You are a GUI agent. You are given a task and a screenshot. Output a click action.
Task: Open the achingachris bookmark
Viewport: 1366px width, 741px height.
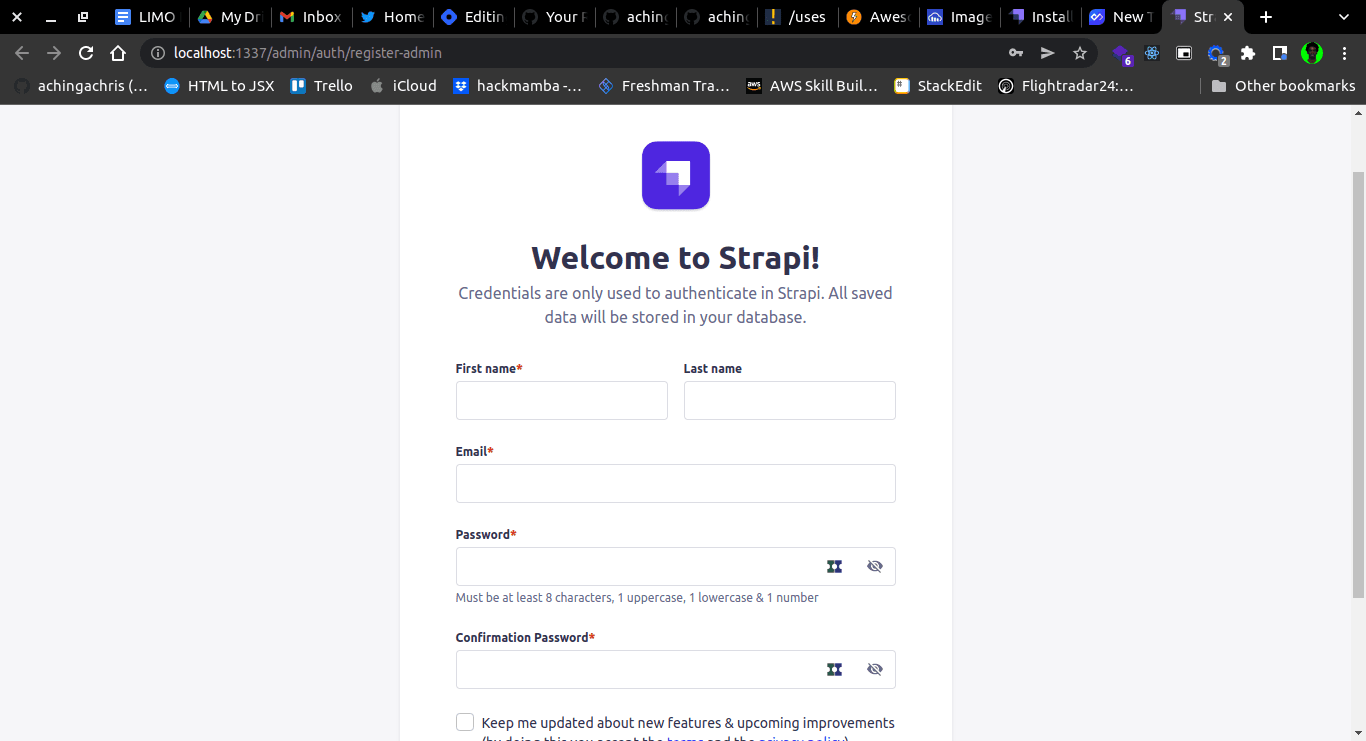click(81, 86)
